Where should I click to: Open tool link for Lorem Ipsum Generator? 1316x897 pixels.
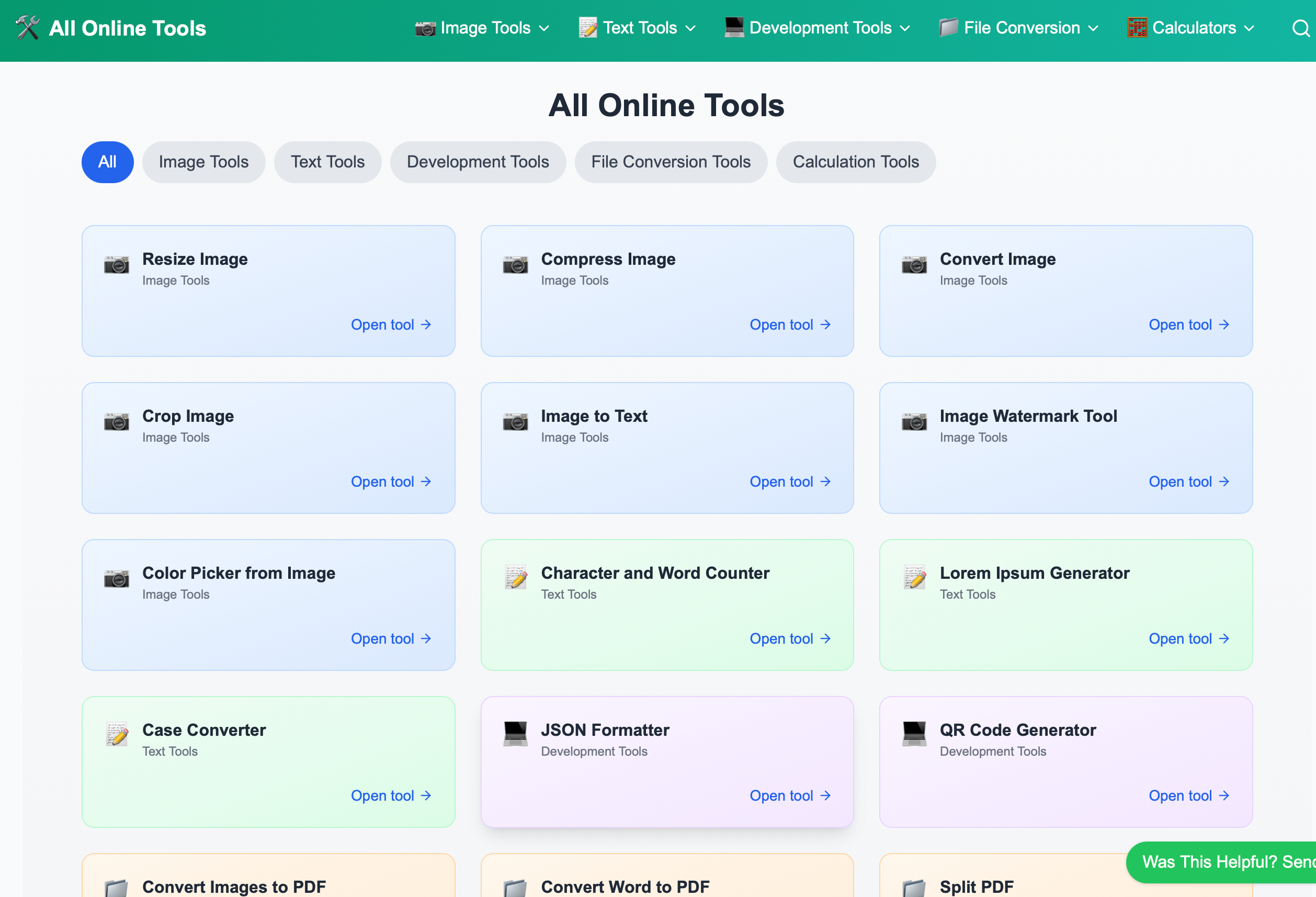[x=1189, y=638]
